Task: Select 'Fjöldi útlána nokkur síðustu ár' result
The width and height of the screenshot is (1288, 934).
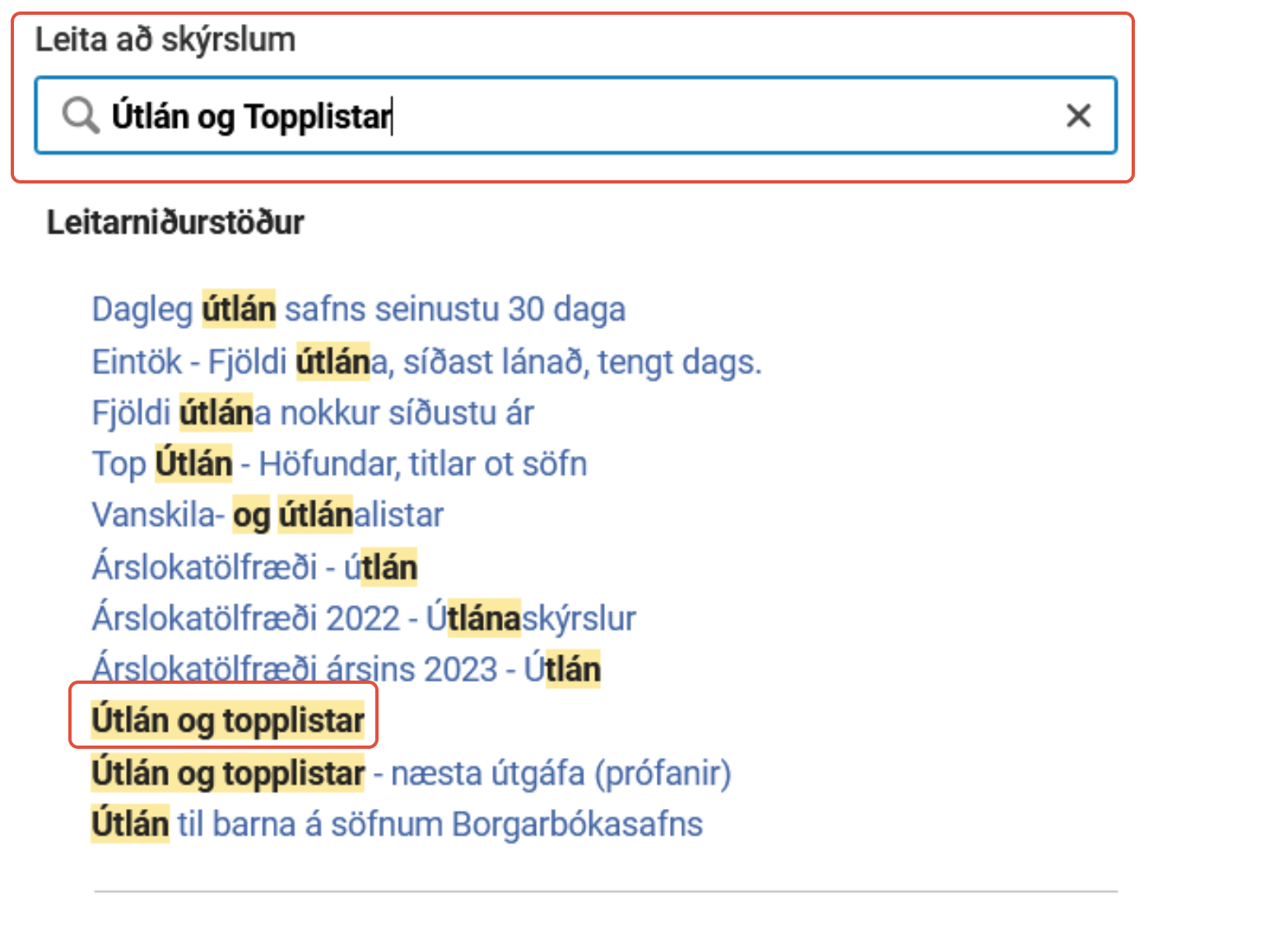Action: click(x=312, y=413)
